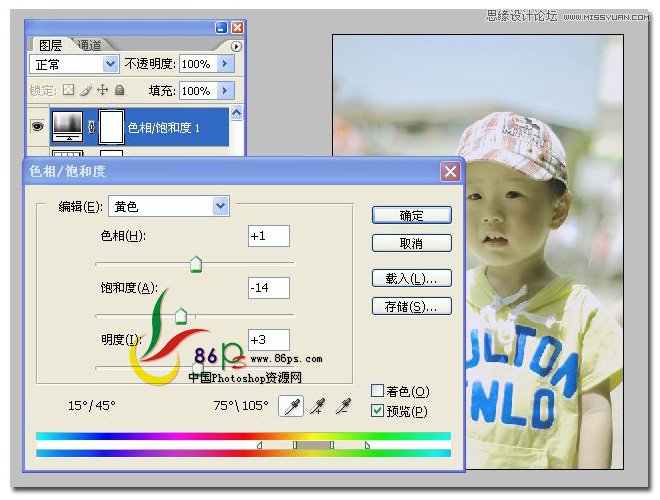
Task: Click the 明度 lightness slider handle
Action: (198, 368)
